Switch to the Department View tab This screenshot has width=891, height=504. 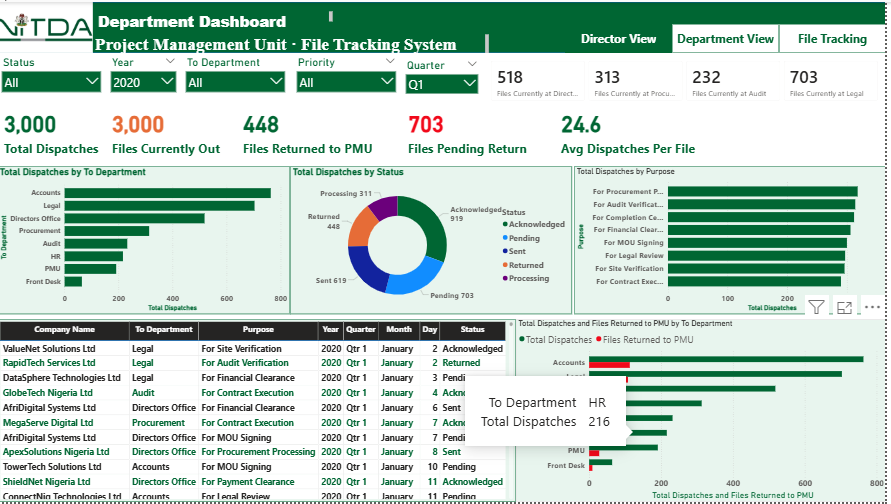(725, 39)
